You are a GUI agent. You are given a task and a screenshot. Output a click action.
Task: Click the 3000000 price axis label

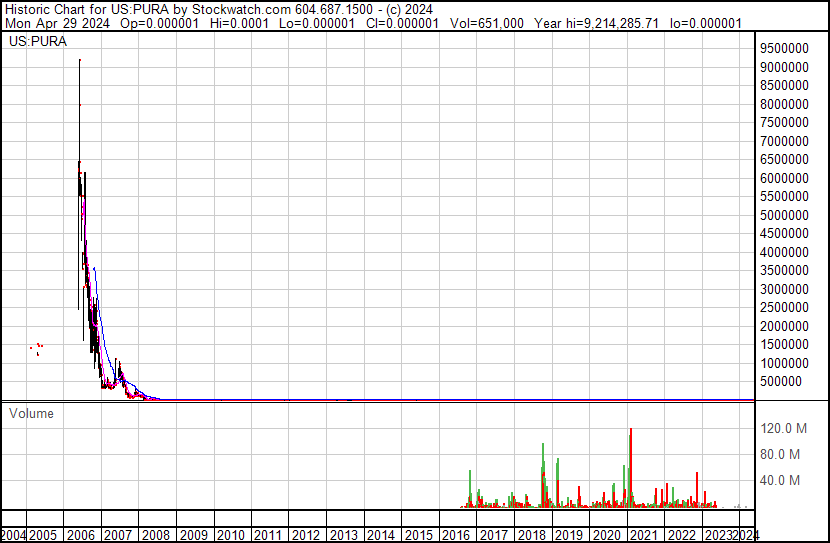(x=784, y=289)
